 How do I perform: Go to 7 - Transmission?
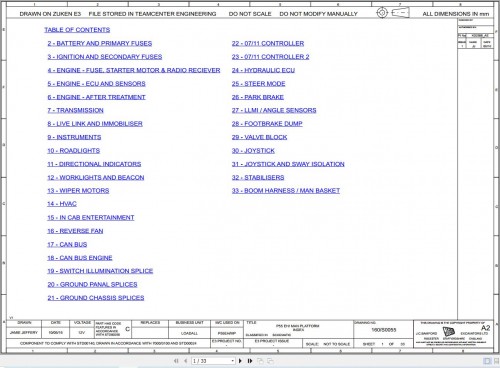coord(75,110)
